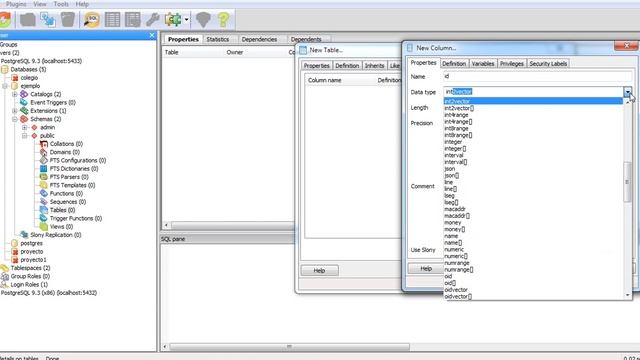
Task: Click the guru hint icon
Action: [x=203, y=19]
